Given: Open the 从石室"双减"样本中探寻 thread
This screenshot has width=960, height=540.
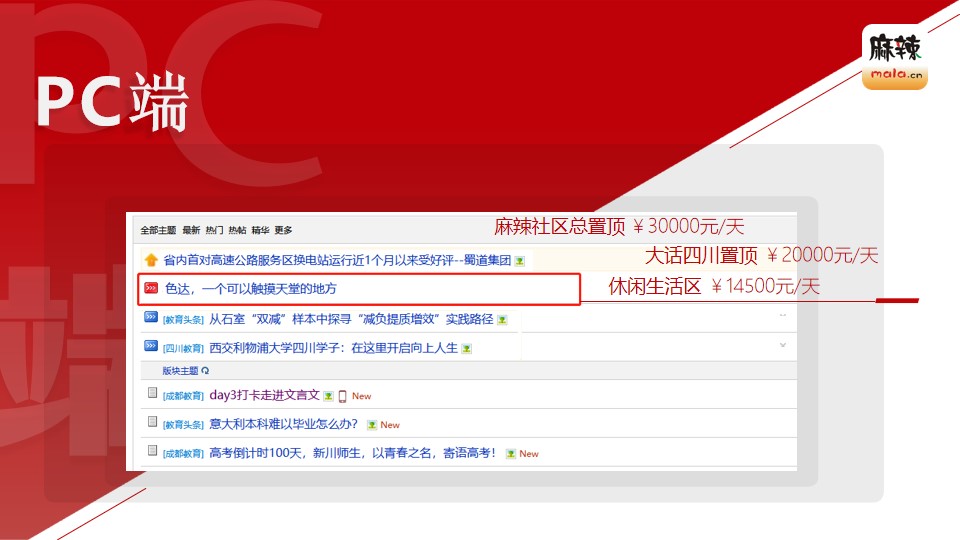Looking at the screenshot, I should 351,319.
